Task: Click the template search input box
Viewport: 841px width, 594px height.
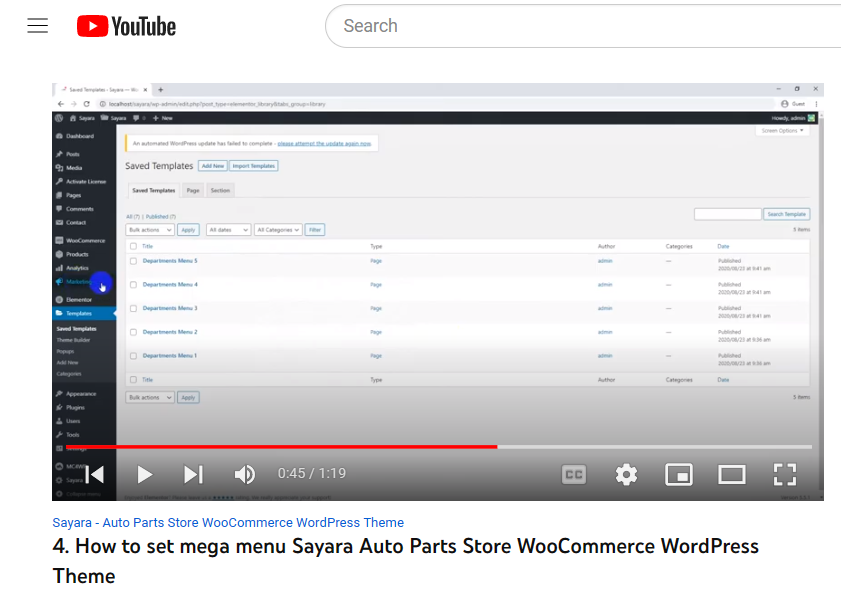Action: (728, 214)
